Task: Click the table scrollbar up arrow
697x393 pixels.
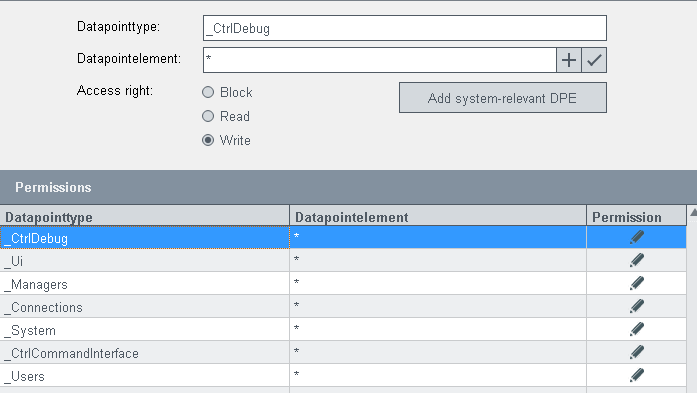Action: 693,212
